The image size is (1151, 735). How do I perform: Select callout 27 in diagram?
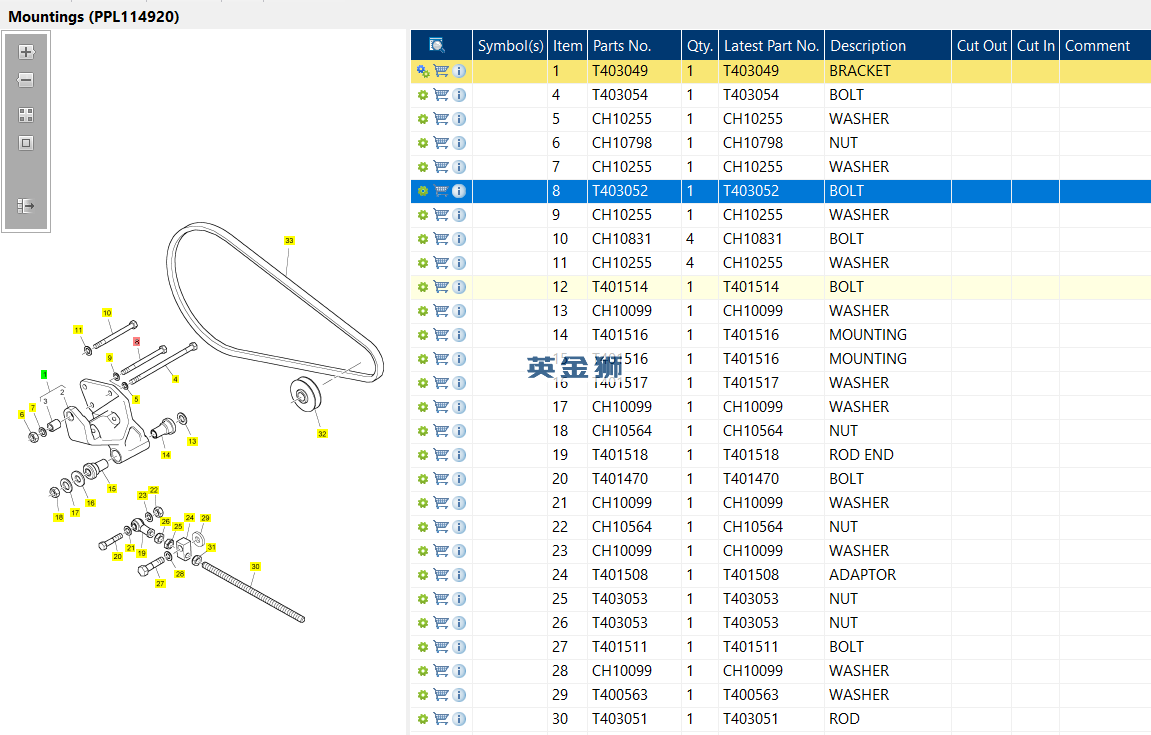pyautogui.click(x=160, y=584)
